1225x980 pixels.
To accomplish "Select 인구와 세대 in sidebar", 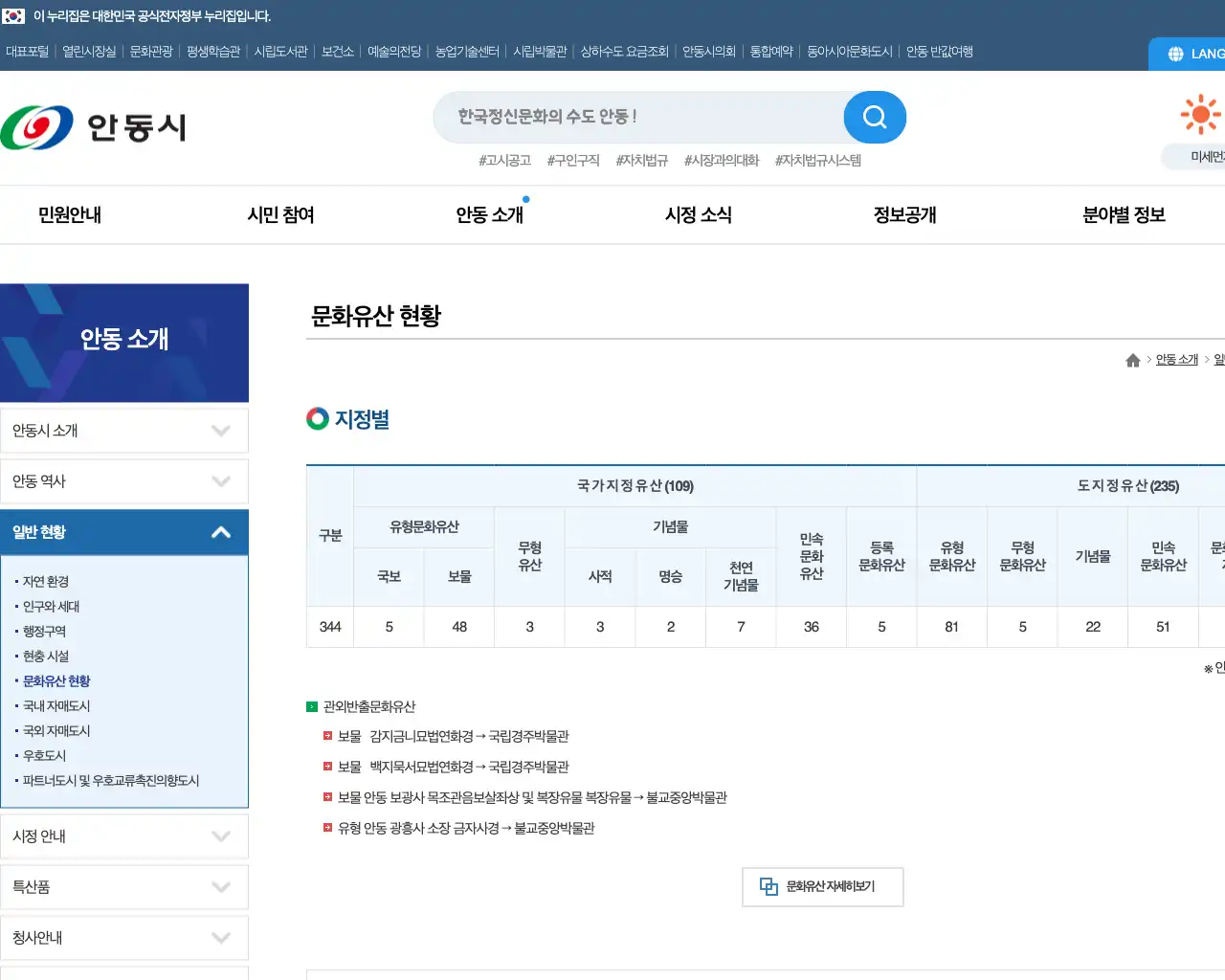I will [x=52, y=607].
